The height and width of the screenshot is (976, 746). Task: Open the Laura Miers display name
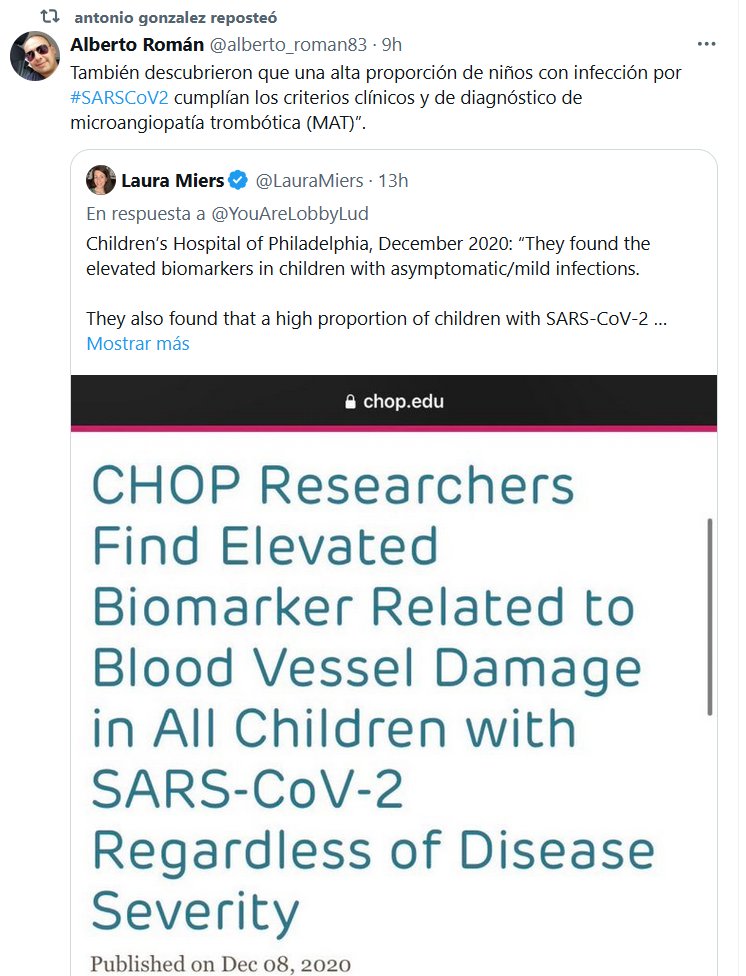point(172,181)
